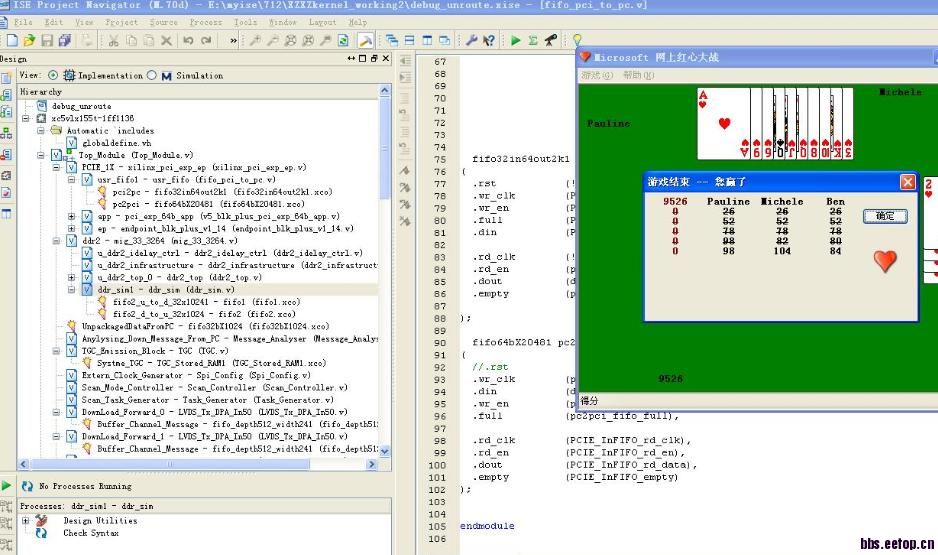
Task: Click the Check Syntax process icon
Action: (x=41, y=533)
